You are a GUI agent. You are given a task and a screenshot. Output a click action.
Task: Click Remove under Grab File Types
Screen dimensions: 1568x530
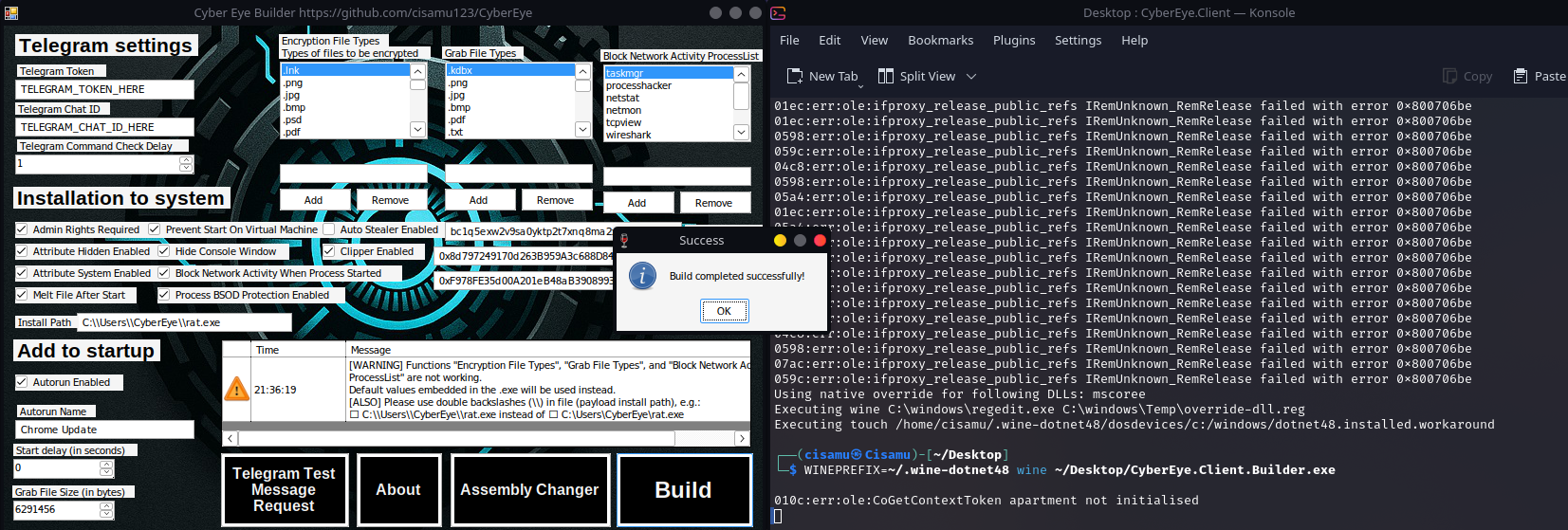[556, 200]
